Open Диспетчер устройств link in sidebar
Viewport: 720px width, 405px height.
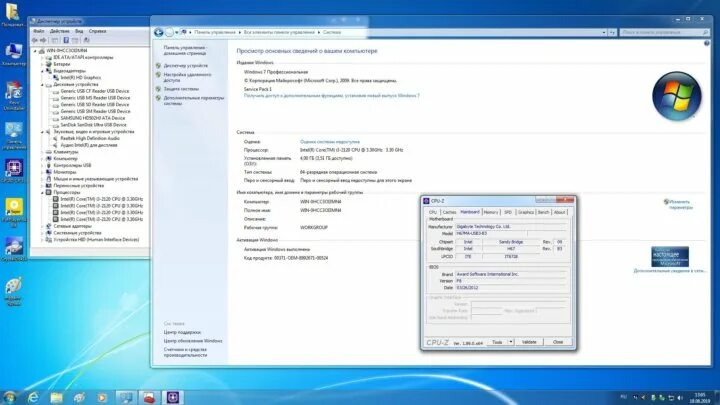(186, 66)
